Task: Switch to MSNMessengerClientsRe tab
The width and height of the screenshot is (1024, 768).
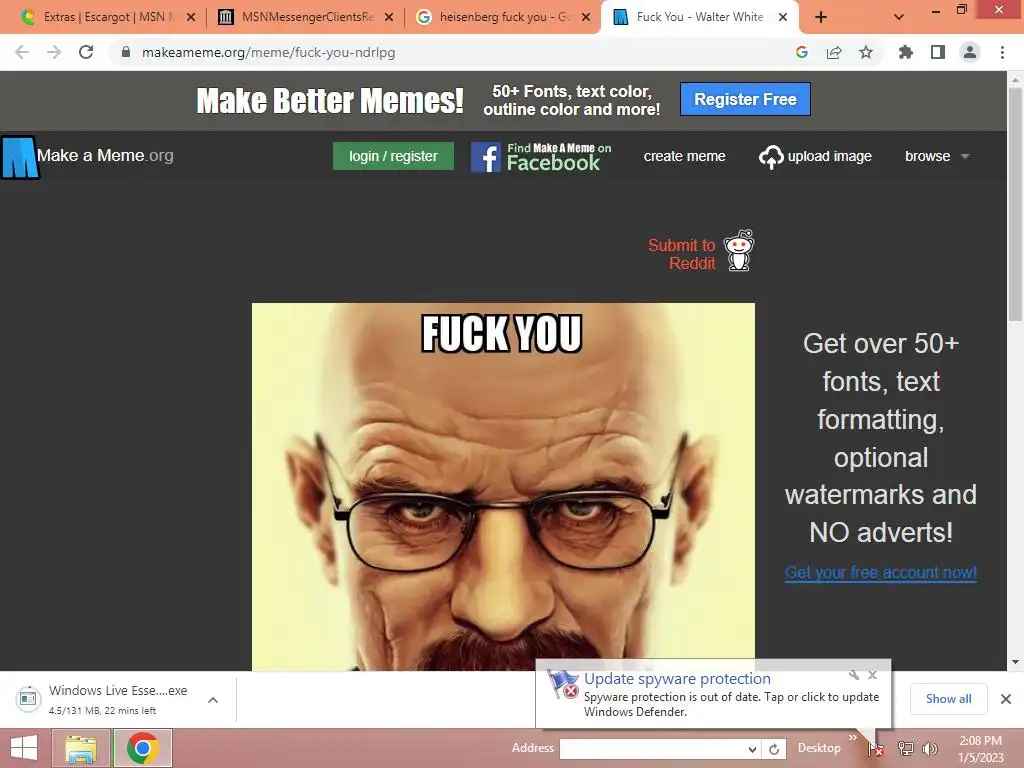Action: coord(307,18)
